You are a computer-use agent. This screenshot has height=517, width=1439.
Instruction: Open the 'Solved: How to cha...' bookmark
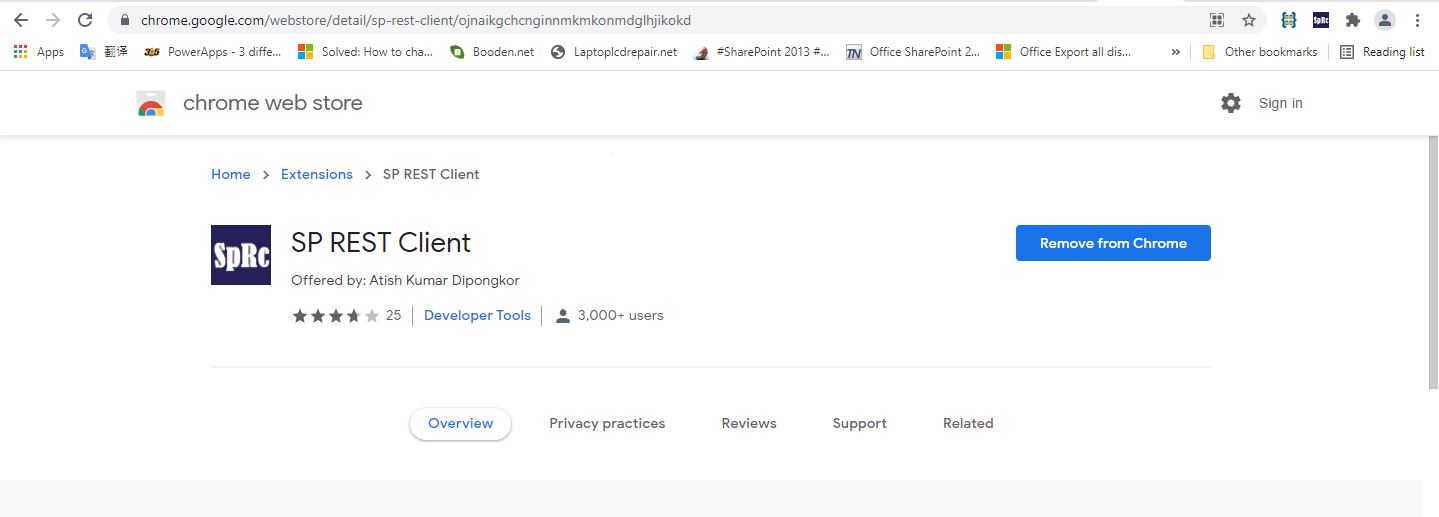[366, 52]
